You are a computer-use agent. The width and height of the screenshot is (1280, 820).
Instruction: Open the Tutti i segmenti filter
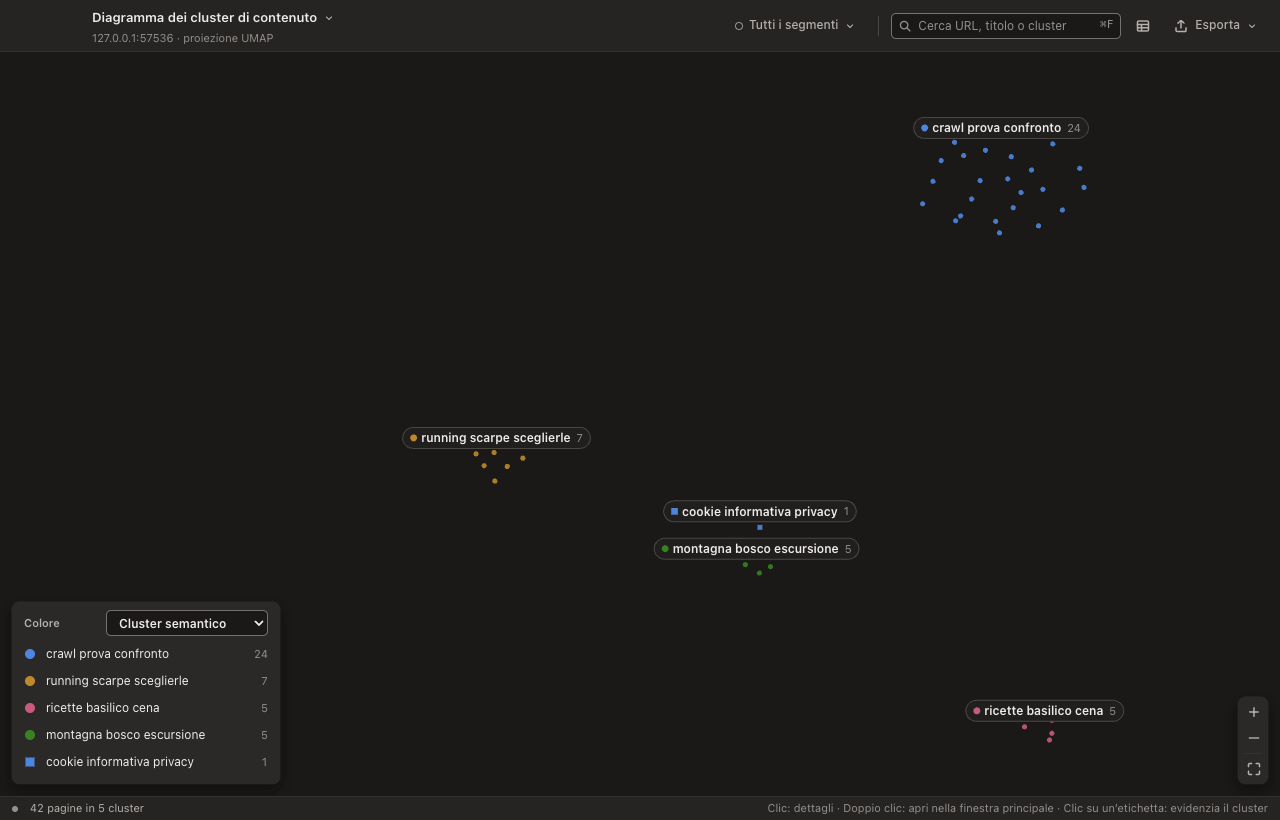(x=795, y=25)
